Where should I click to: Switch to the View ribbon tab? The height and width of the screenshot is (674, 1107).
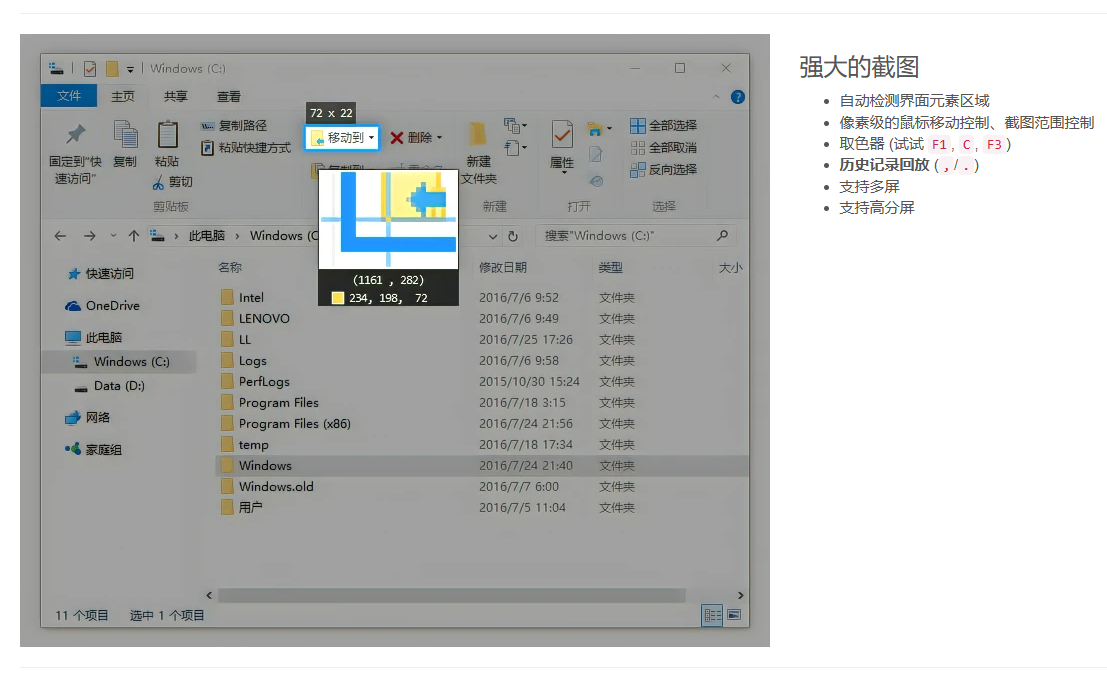click(x=228, y=96)
